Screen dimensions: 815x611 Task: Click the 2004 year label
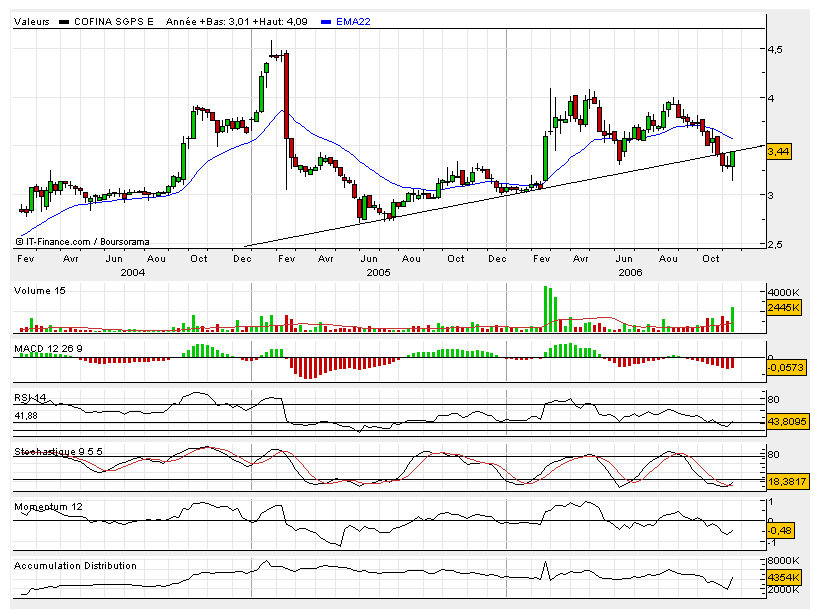133,272
